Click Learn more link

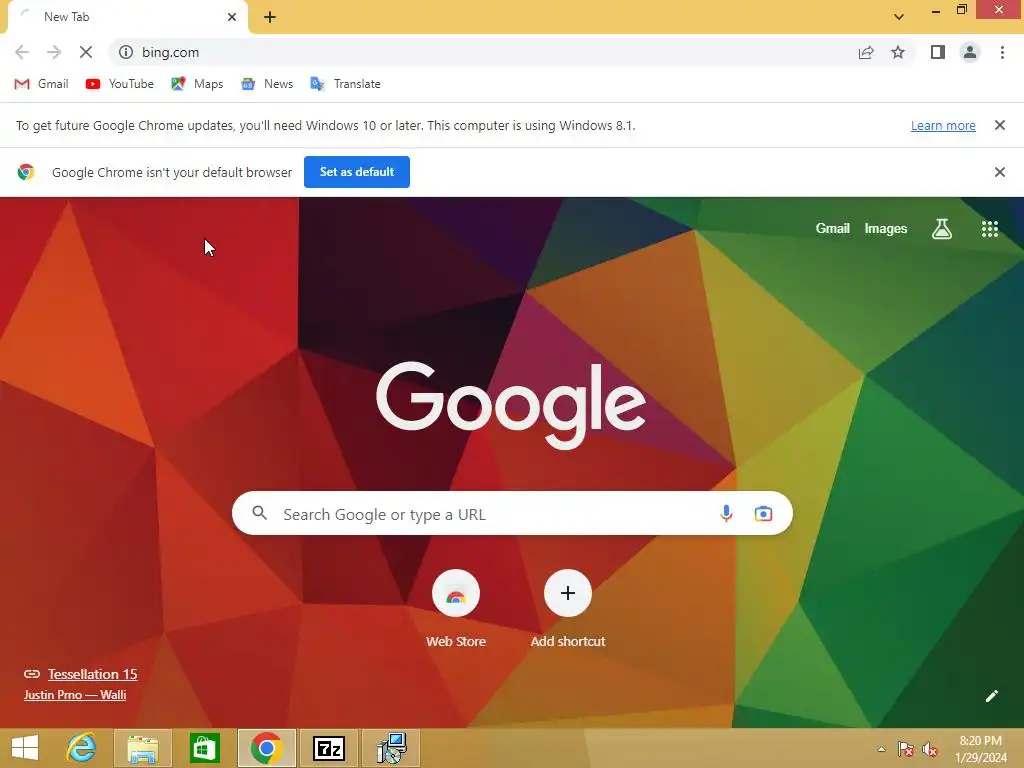click(943, 125)
